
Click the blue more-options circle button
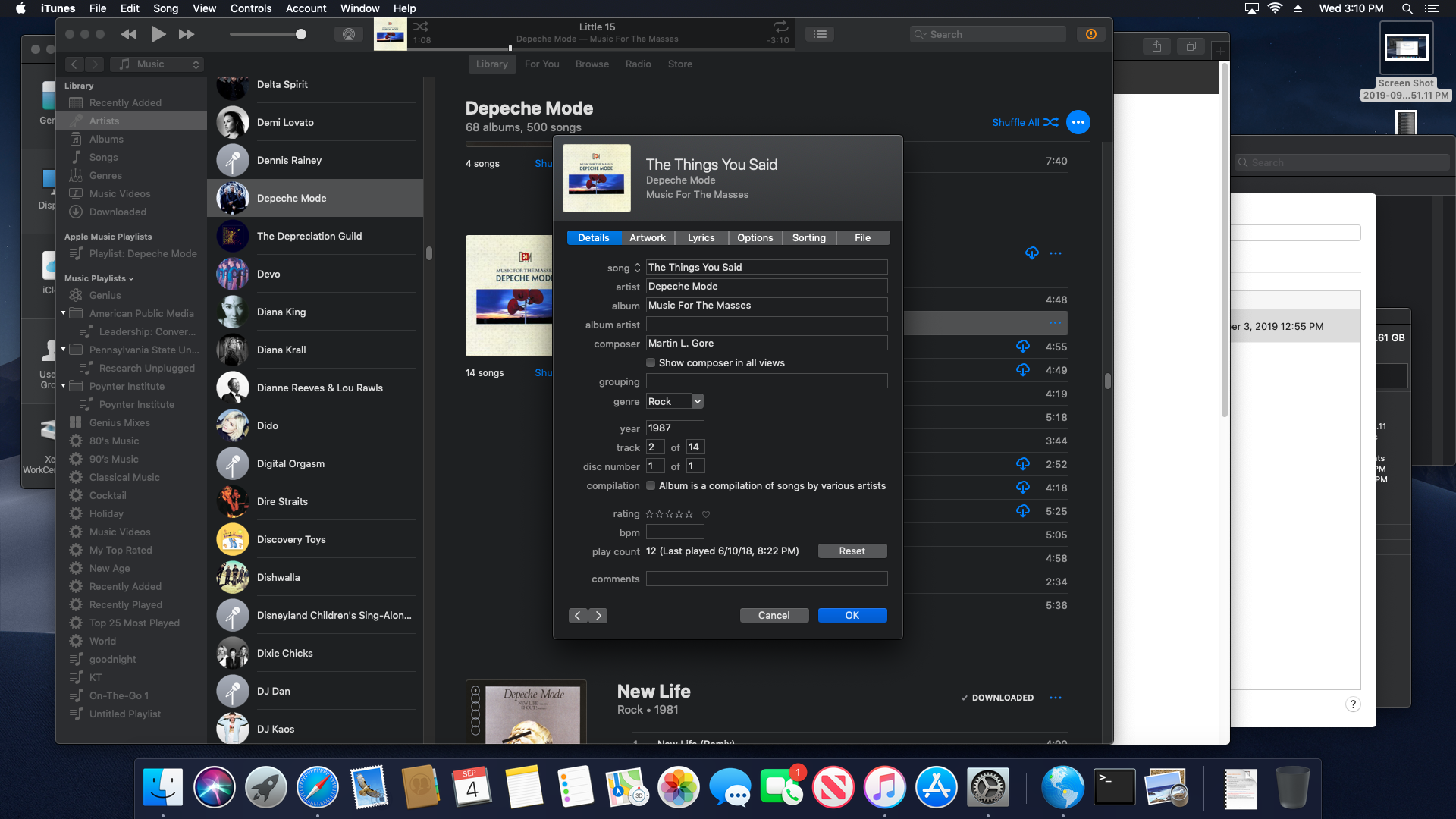pyautogui.click(x=1078, y=122)
